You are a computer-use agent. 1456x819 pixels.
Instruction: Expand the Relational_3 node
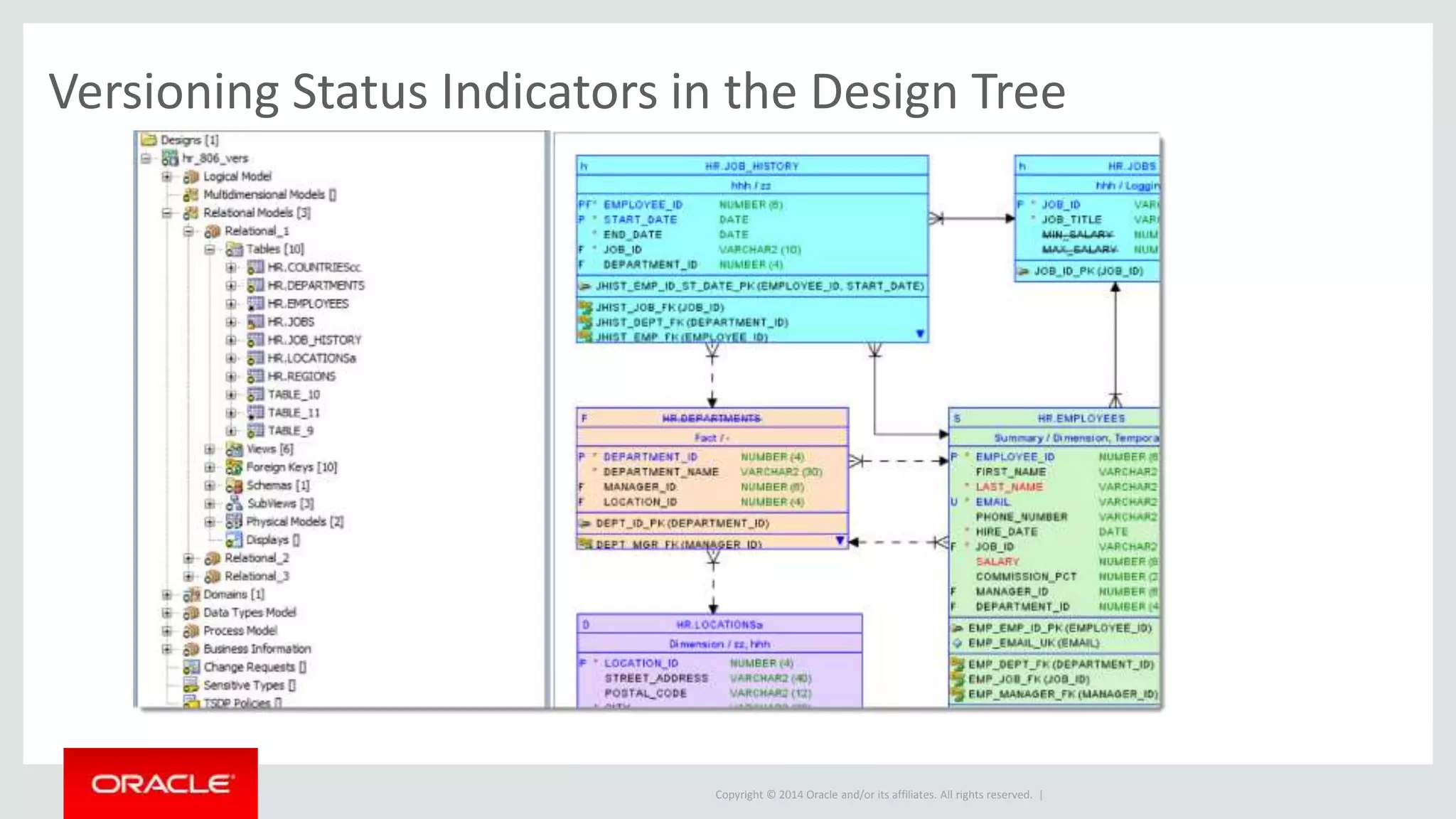tap(188, 577)
